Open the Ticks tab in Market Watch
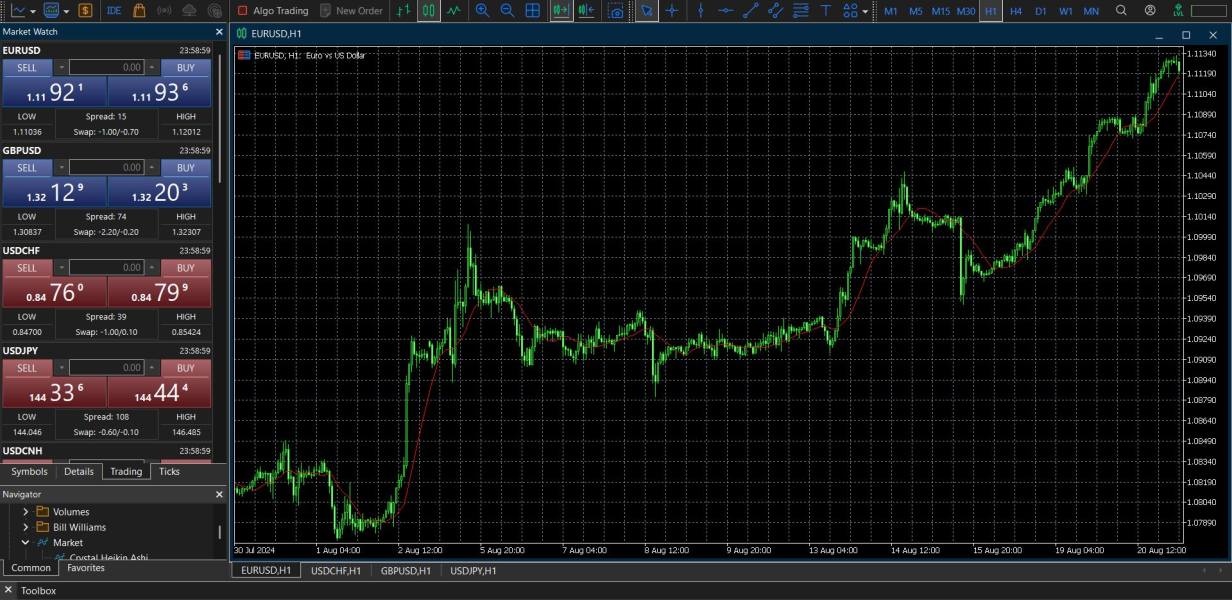Image resolution: width=1232 pixels, height=600 pixels. [x=169, y=472]
